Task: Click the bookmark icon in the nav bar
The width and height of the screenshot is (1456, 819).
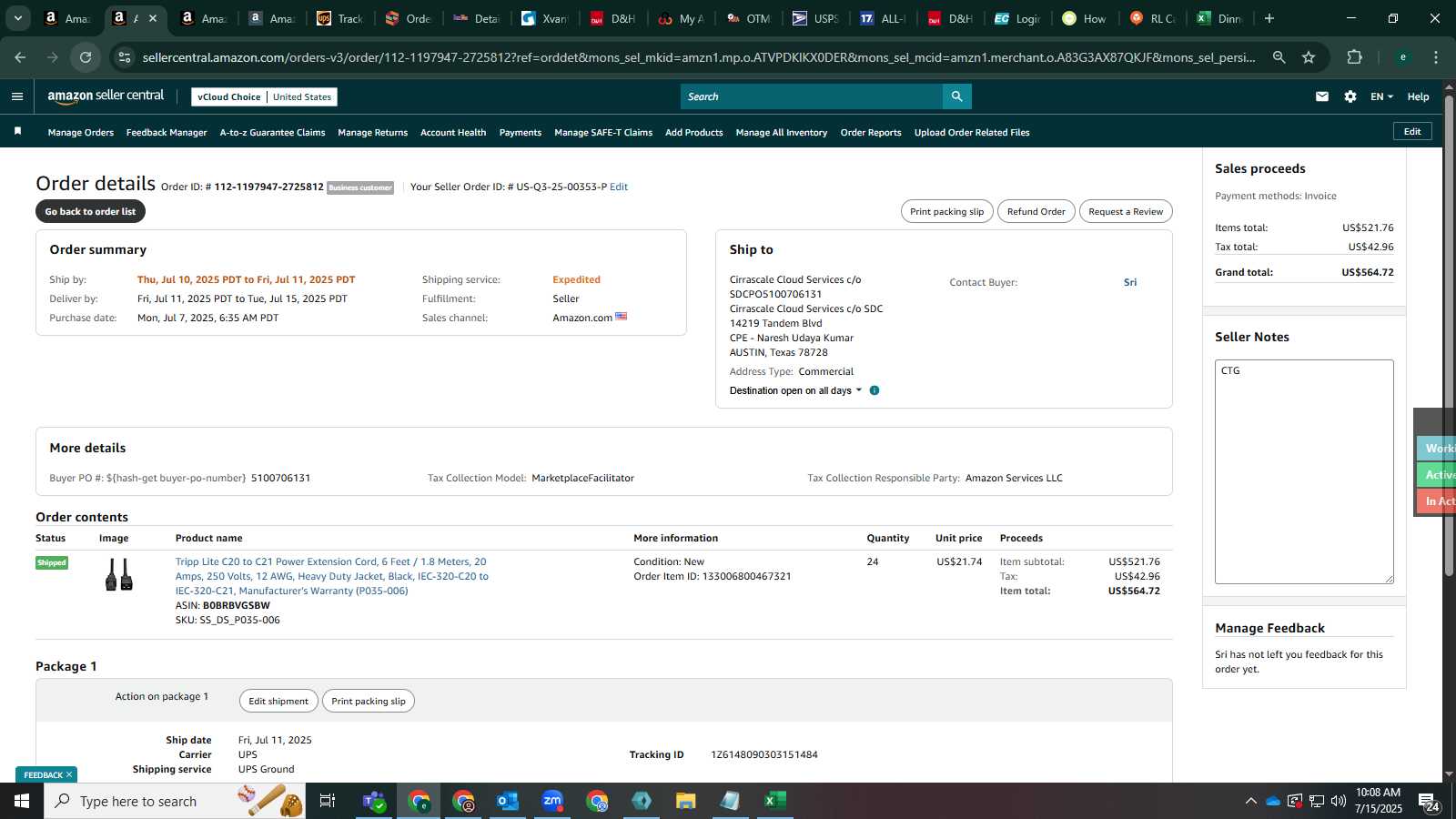Action: [x=17, y=132]
